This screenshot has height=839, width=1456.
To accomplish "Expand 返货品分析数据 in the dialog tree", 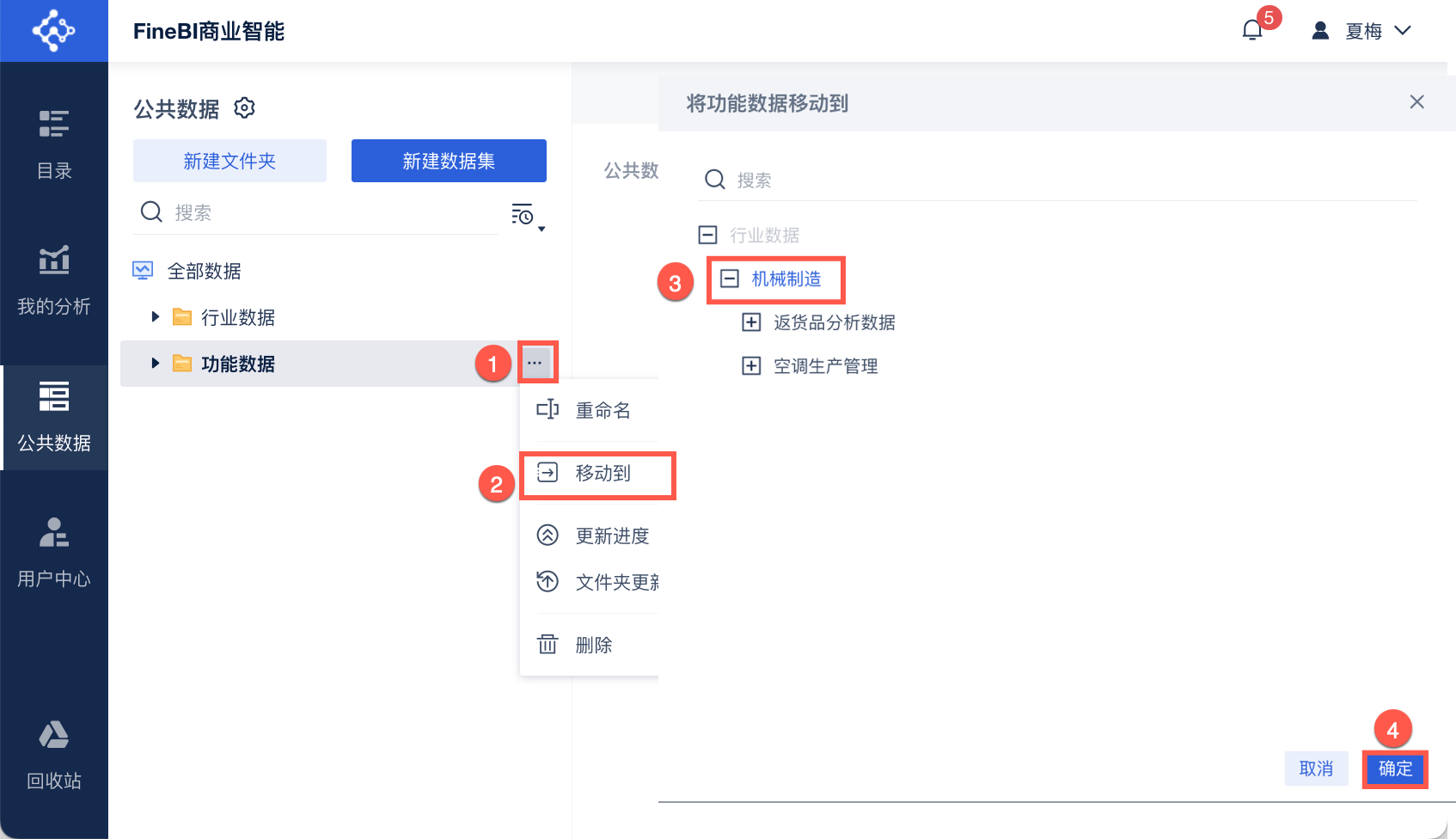I will point(751,322).
